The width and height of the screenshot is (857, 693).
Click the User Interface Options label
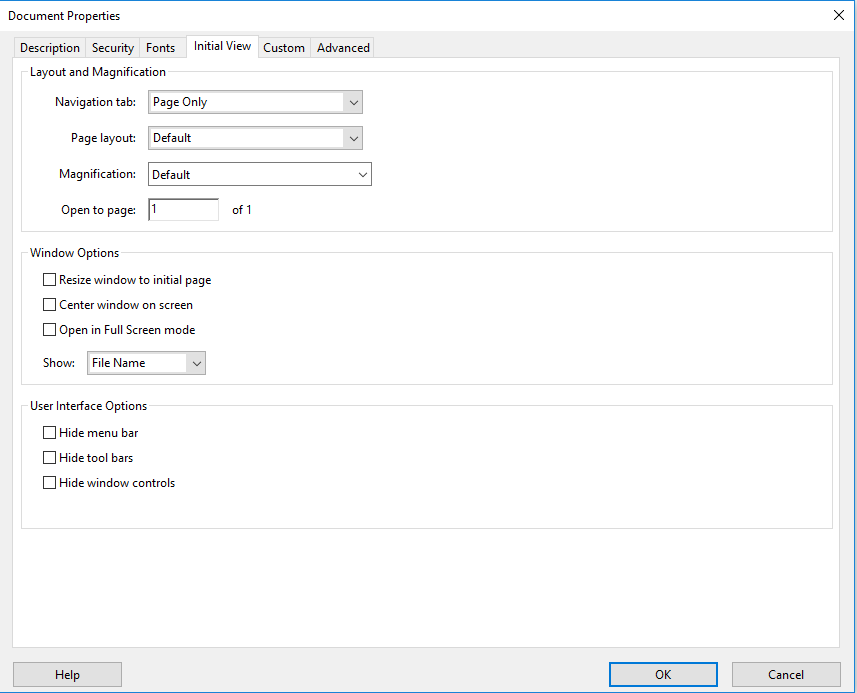pos(89,406)
